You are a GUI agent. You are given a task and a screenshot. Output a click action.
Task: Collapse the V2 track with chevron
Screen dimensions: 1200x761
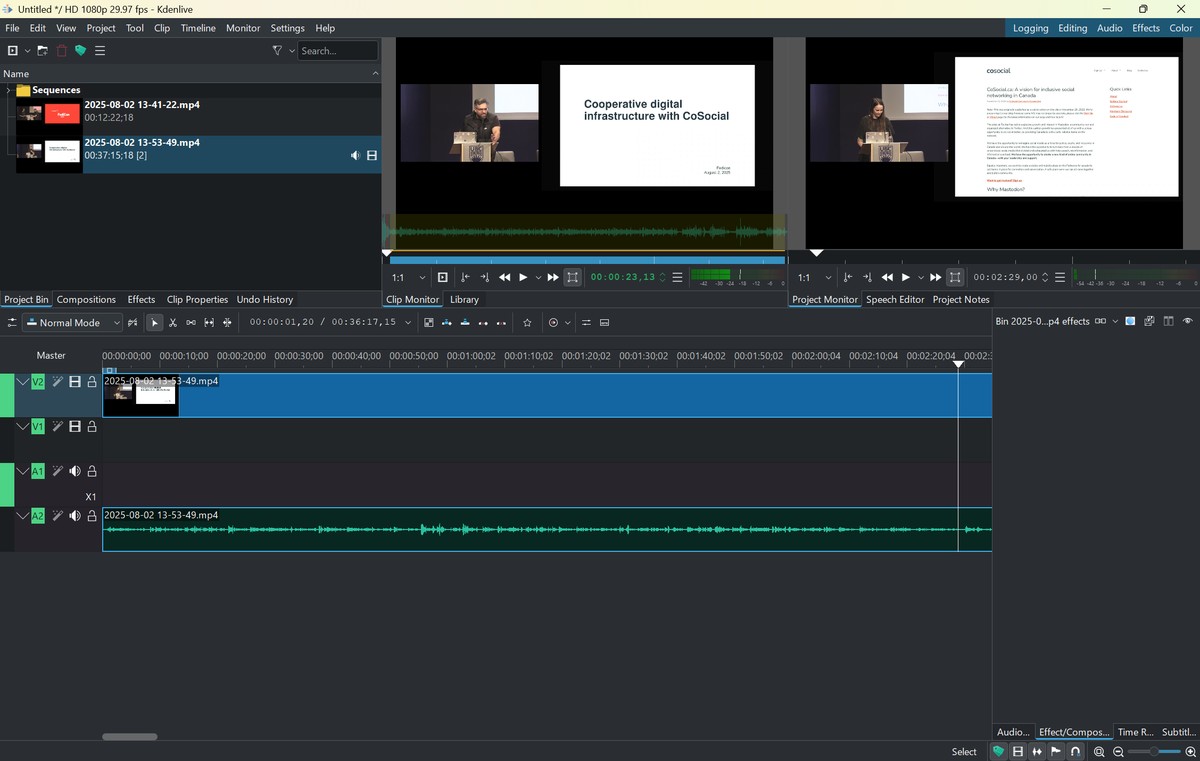(x=23, y=382)
